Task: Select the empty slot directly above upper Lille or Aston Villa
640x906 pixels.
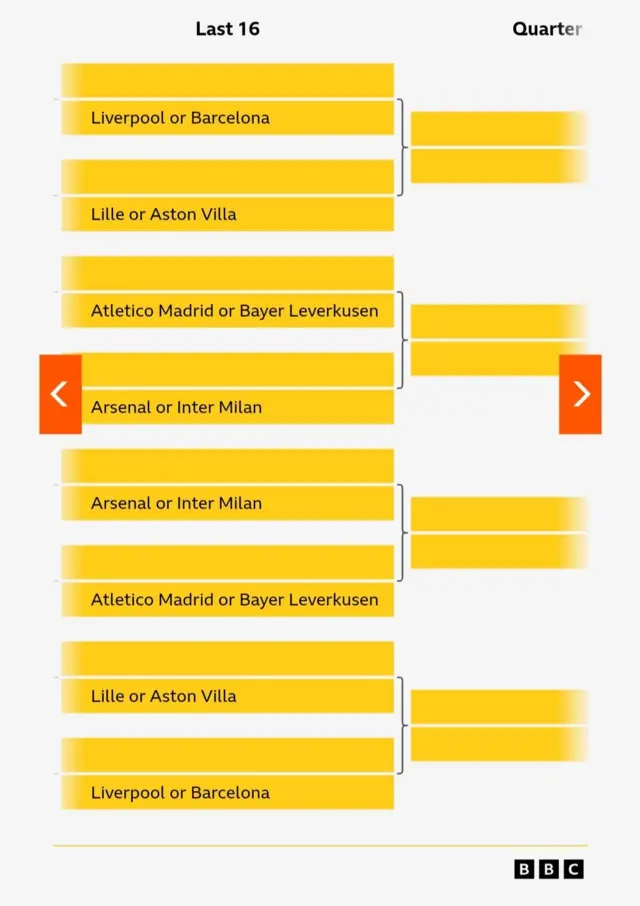Action: 228,176
